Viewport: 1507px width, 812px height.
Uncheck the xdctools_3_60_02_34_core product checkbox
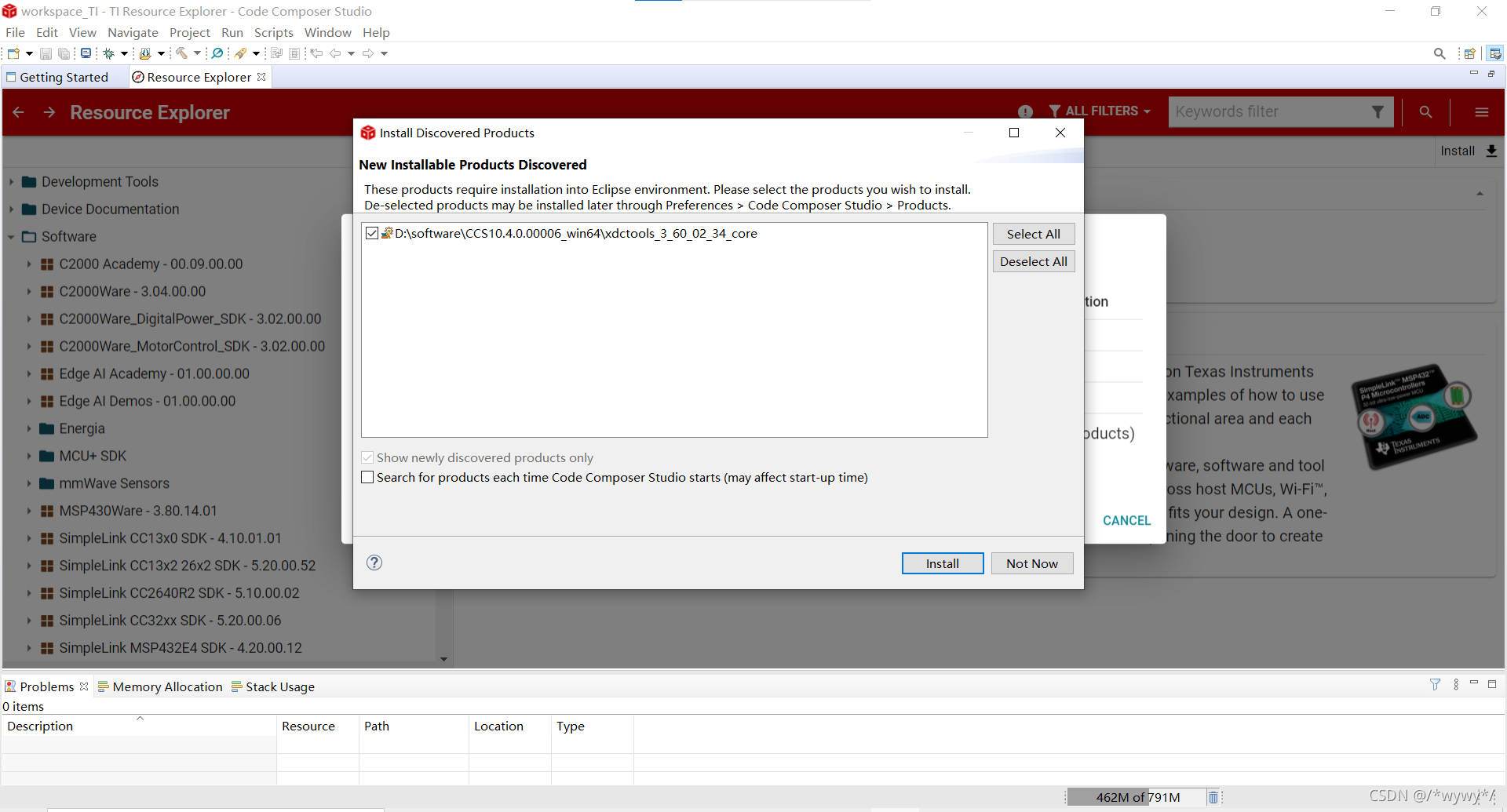pos(372,233)
